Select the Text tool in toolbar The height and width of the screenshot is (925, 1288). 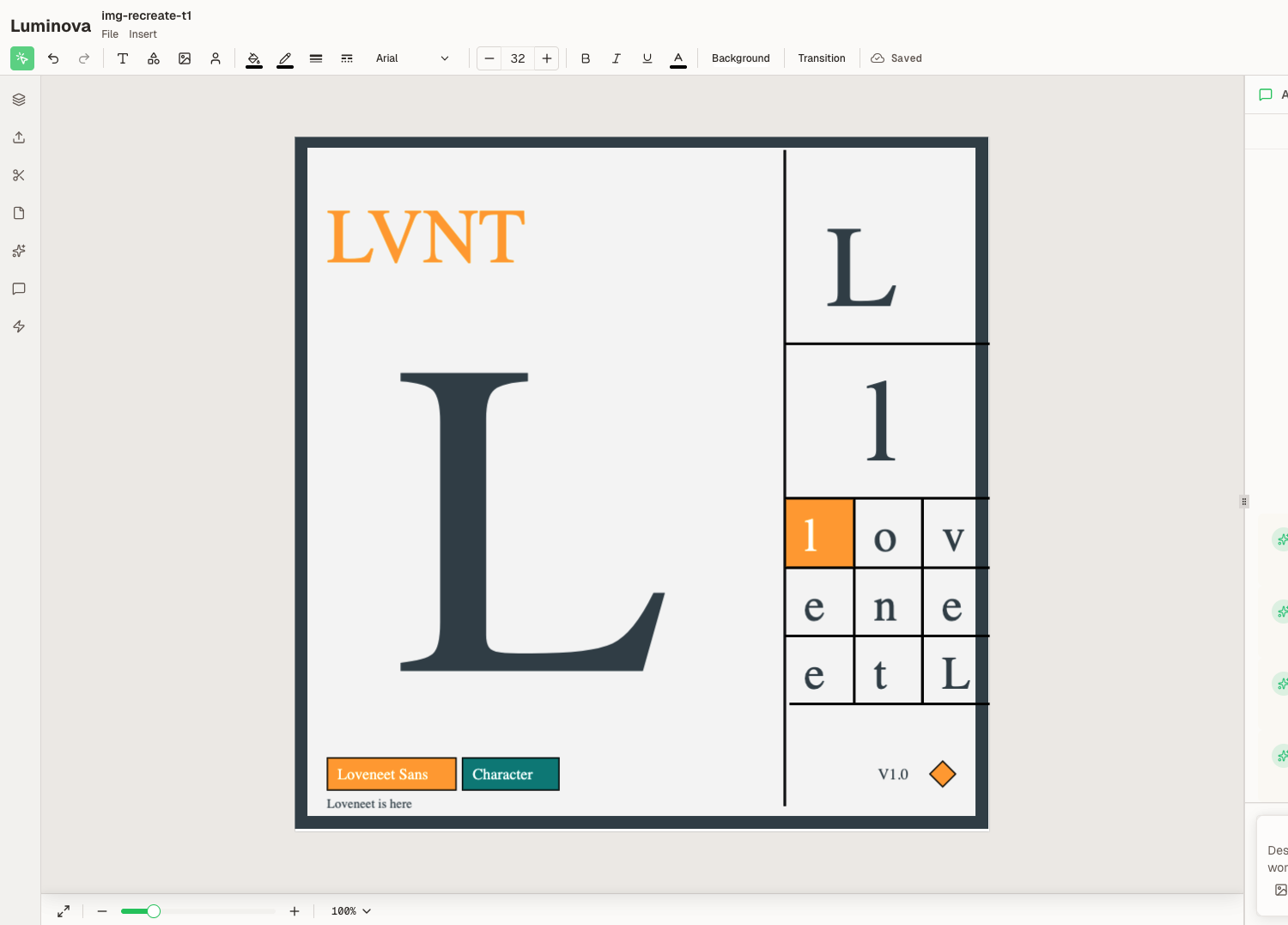(x=123, y=58)
